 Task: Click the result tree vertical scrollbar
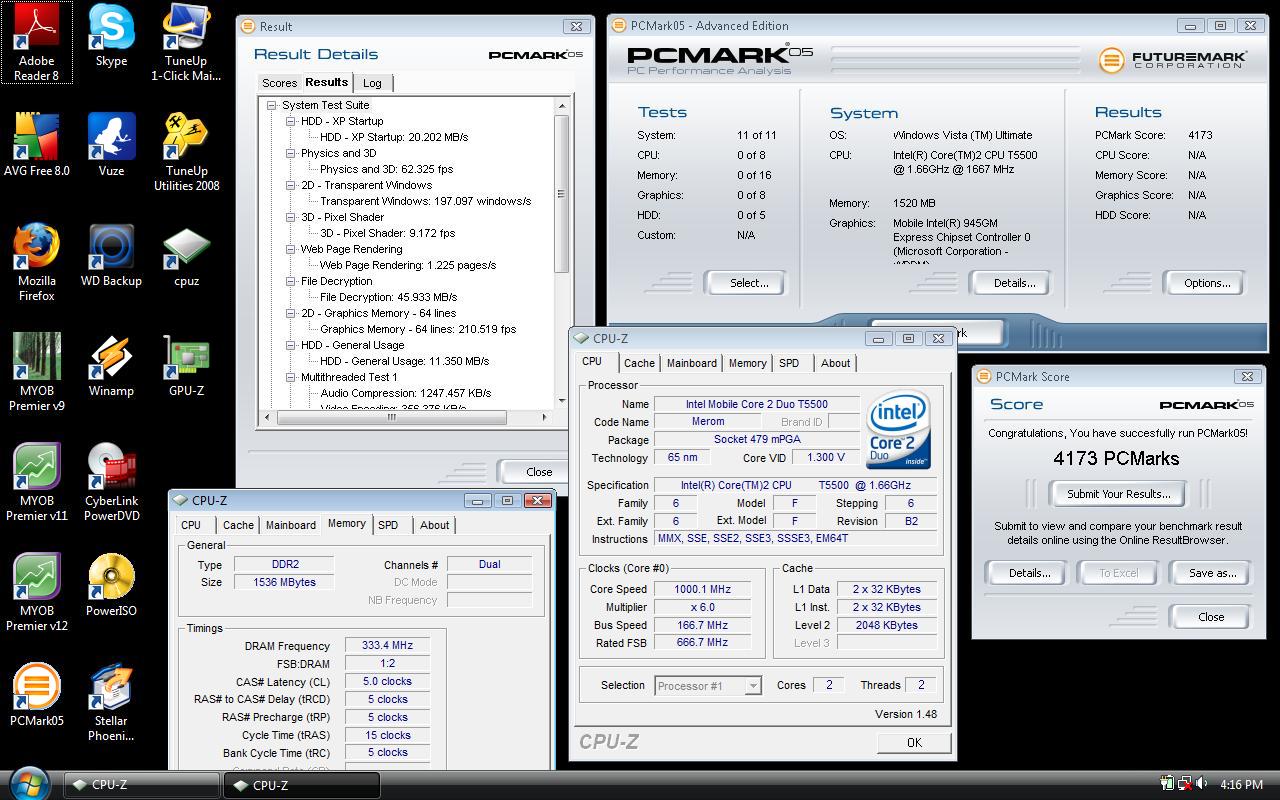(561, 193)
